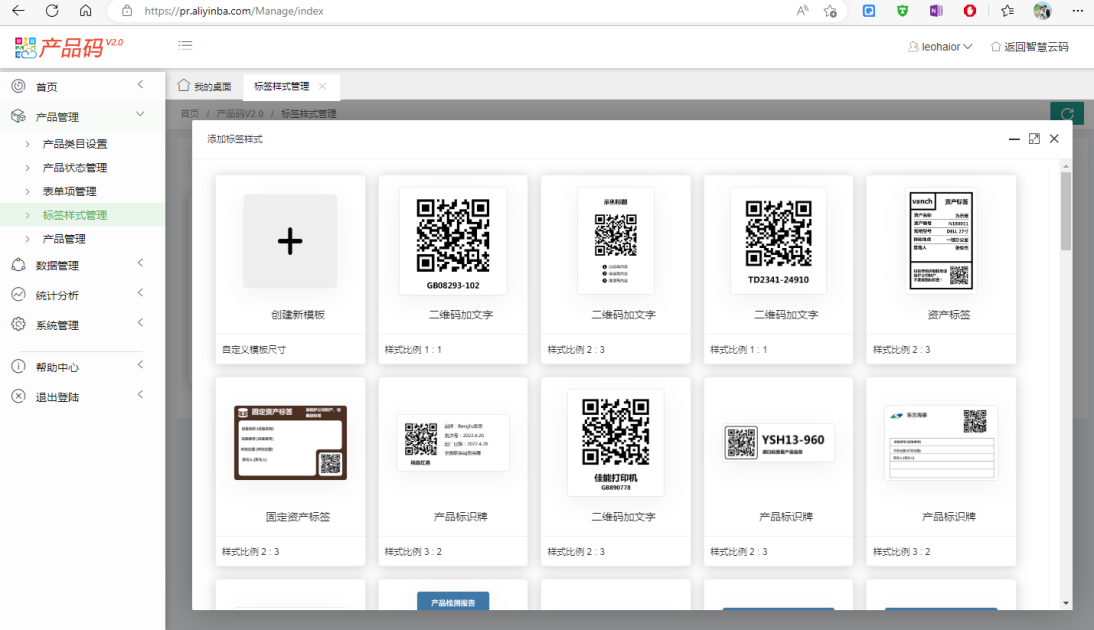1094x630 pixels.
Task: Select the 资产标签 template thumbnail
Action: point(940,241)
